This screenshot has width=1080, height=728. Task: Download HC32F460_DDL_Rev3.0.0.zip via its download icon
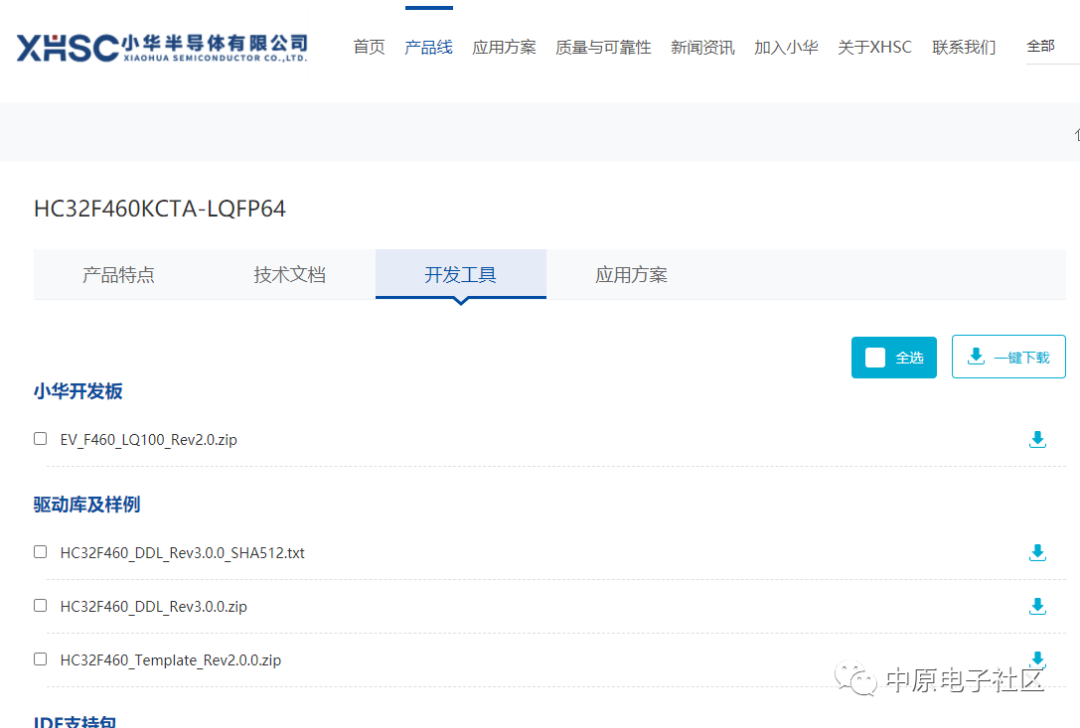tap(1037, 606)
